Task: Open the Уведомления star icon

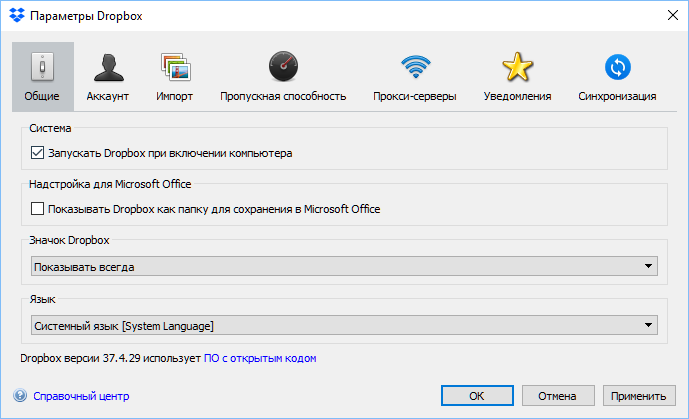Action: 517,67
